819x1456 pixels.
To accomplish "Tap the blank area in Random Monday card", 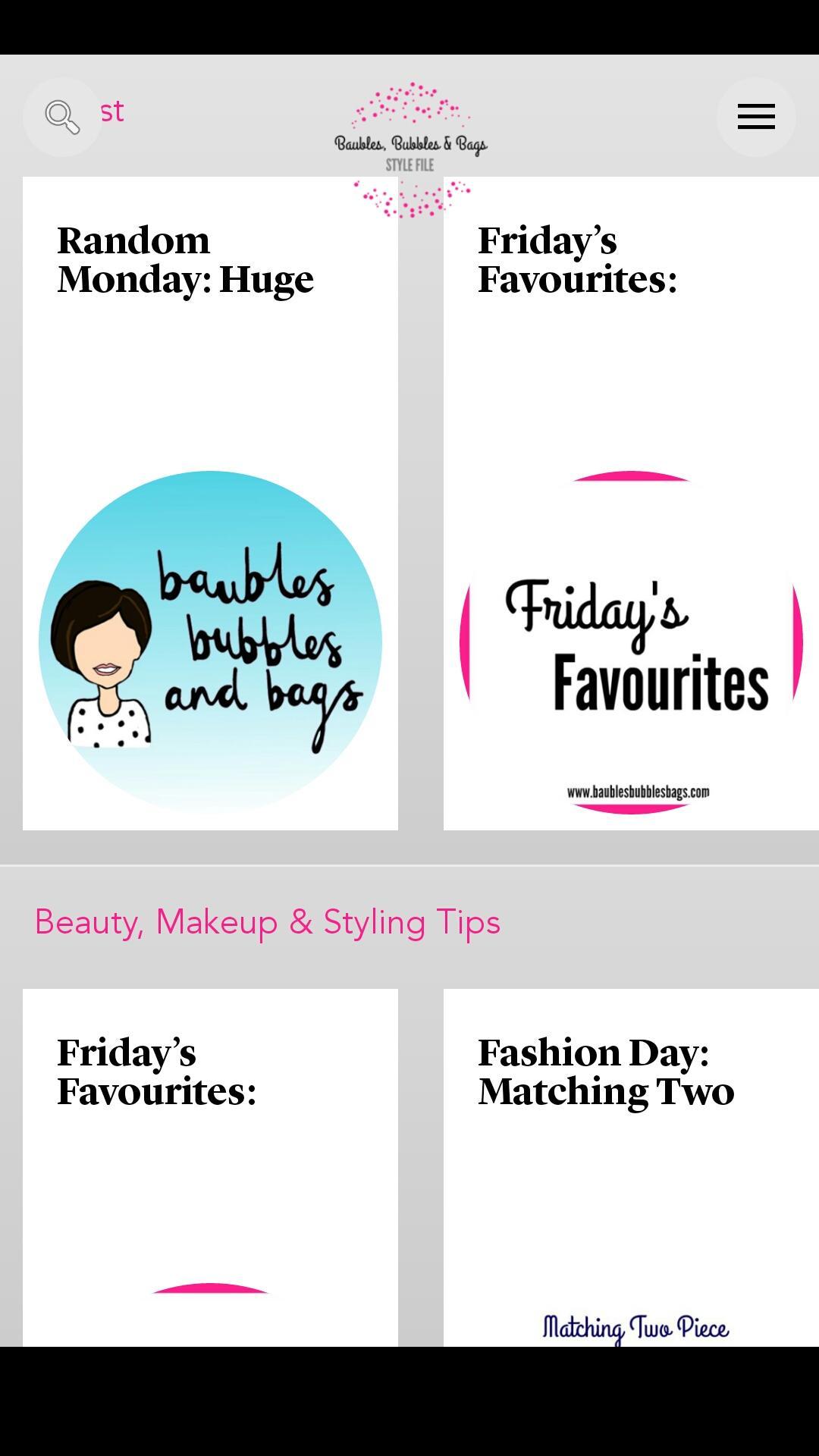I will point(210,383).
